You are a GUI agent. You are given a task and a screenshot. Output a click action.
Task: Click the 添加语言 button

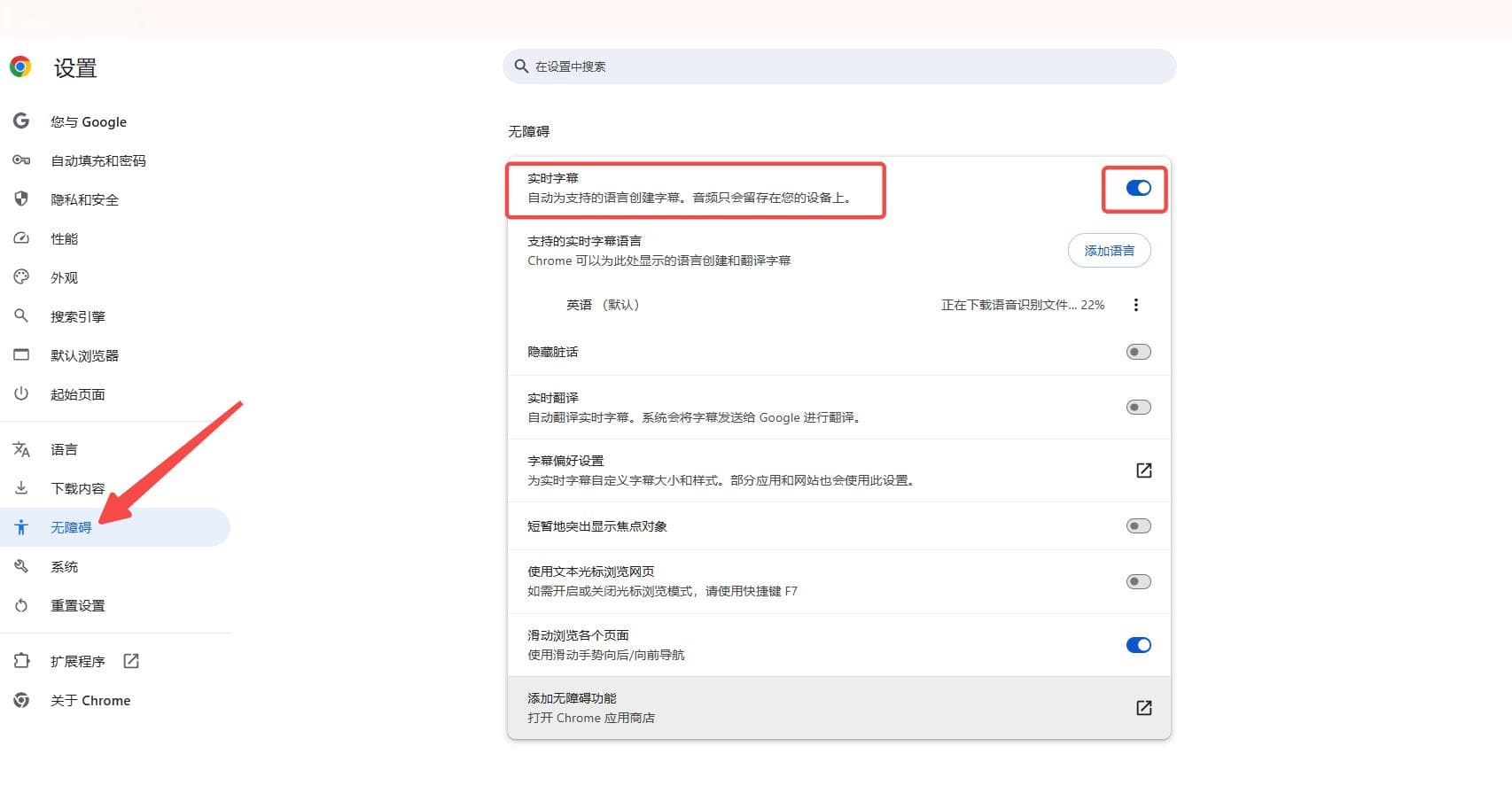pos(1109,251)
